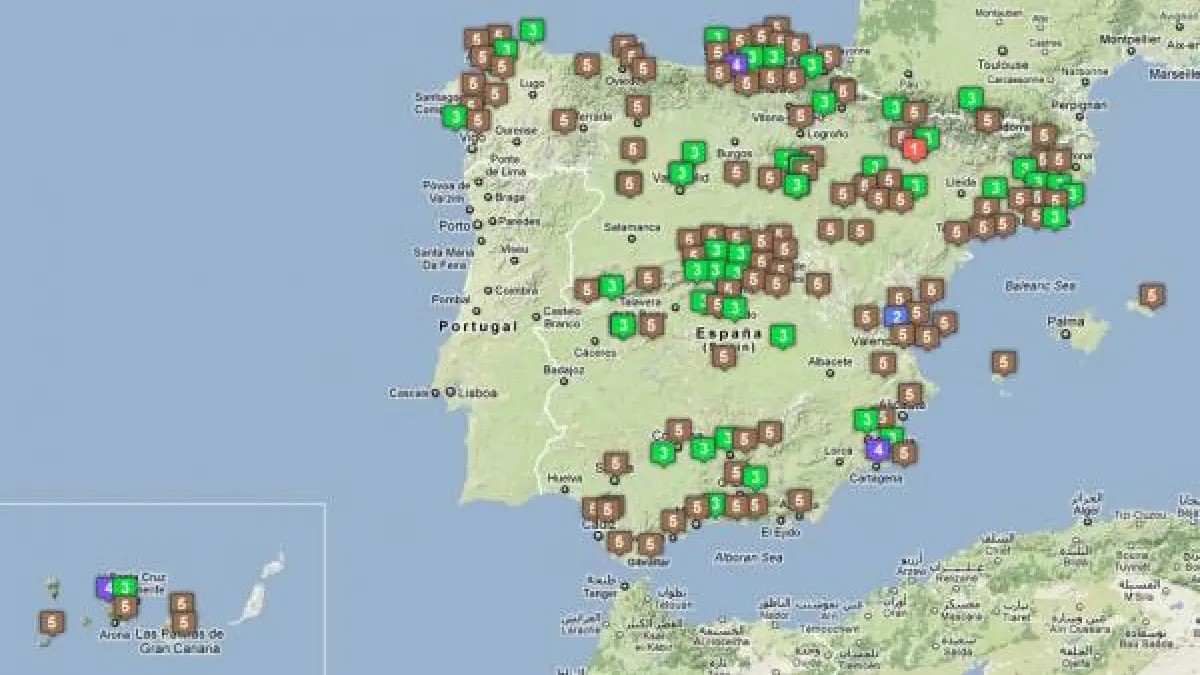Select the blue marker 2 near Valencia

[x=897, y=316]
